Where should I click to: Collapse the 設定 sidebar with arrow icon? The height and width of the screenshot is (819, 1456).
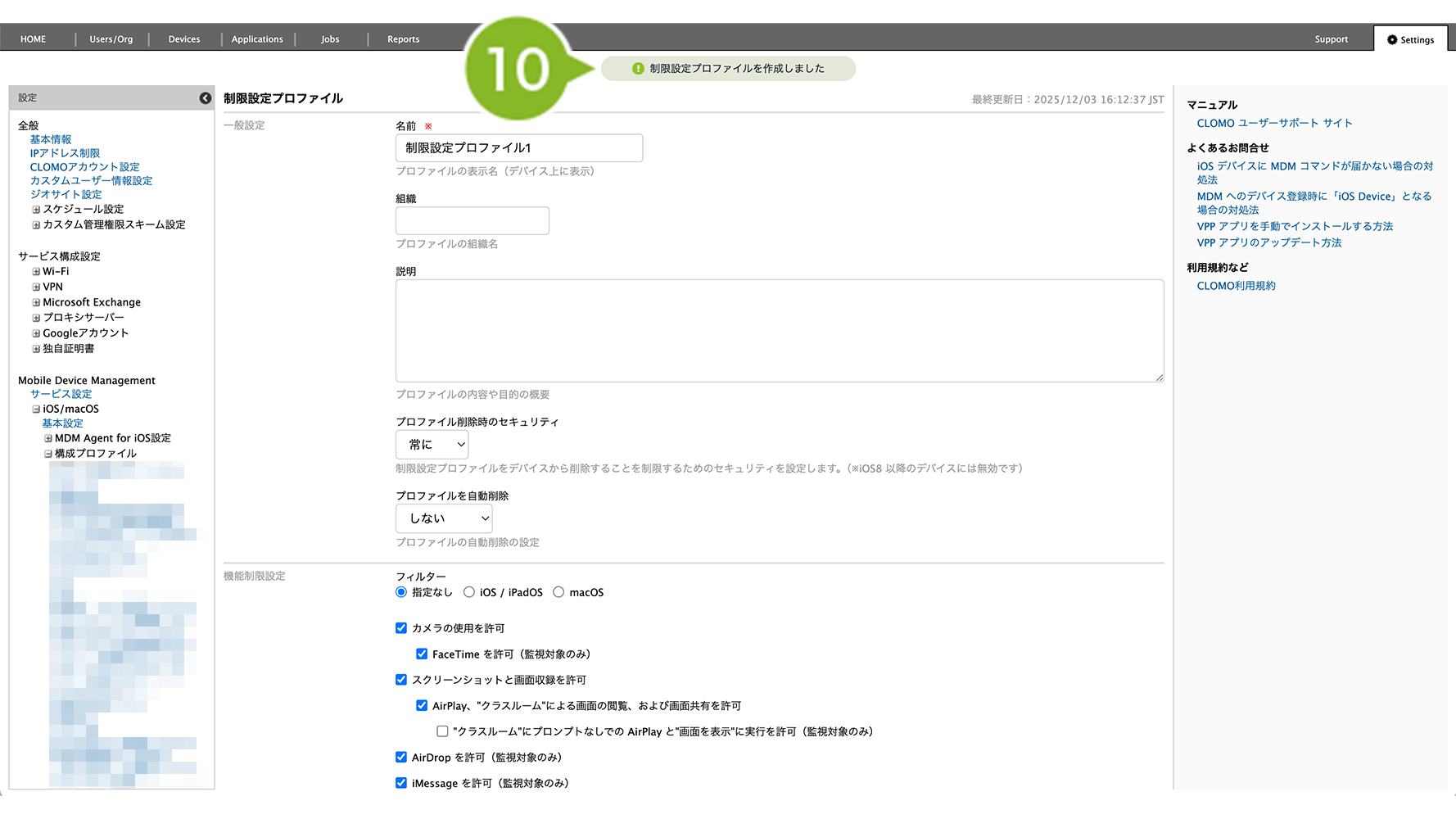205,98
